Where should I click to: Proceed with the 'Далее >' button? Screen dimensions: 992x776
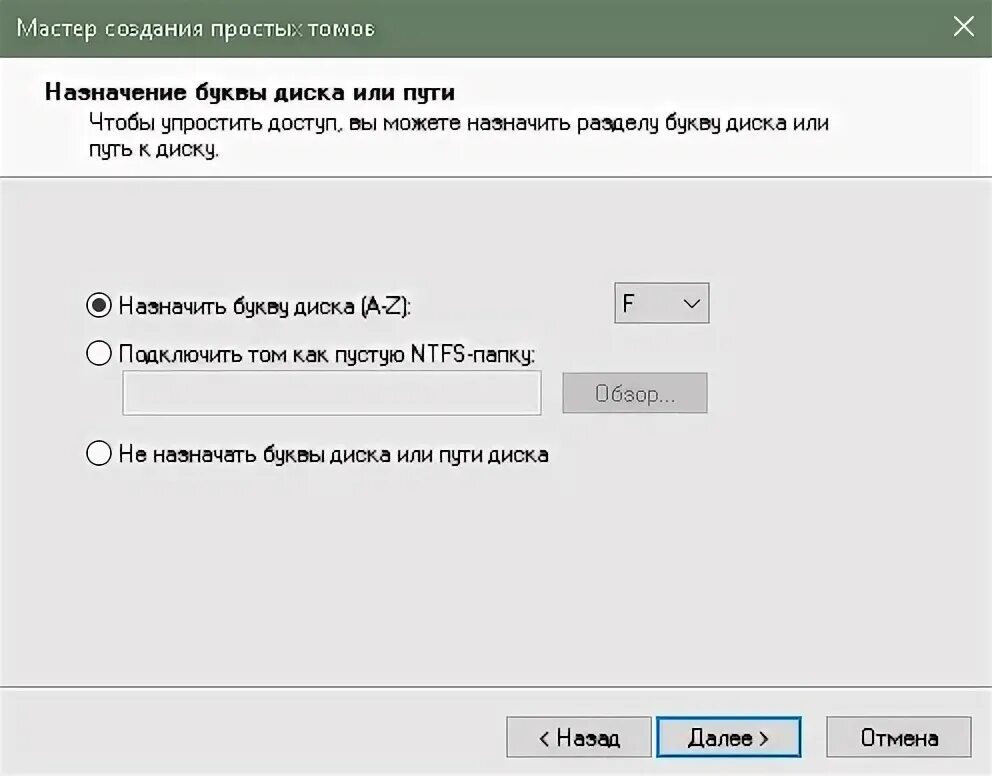[729, 737]
